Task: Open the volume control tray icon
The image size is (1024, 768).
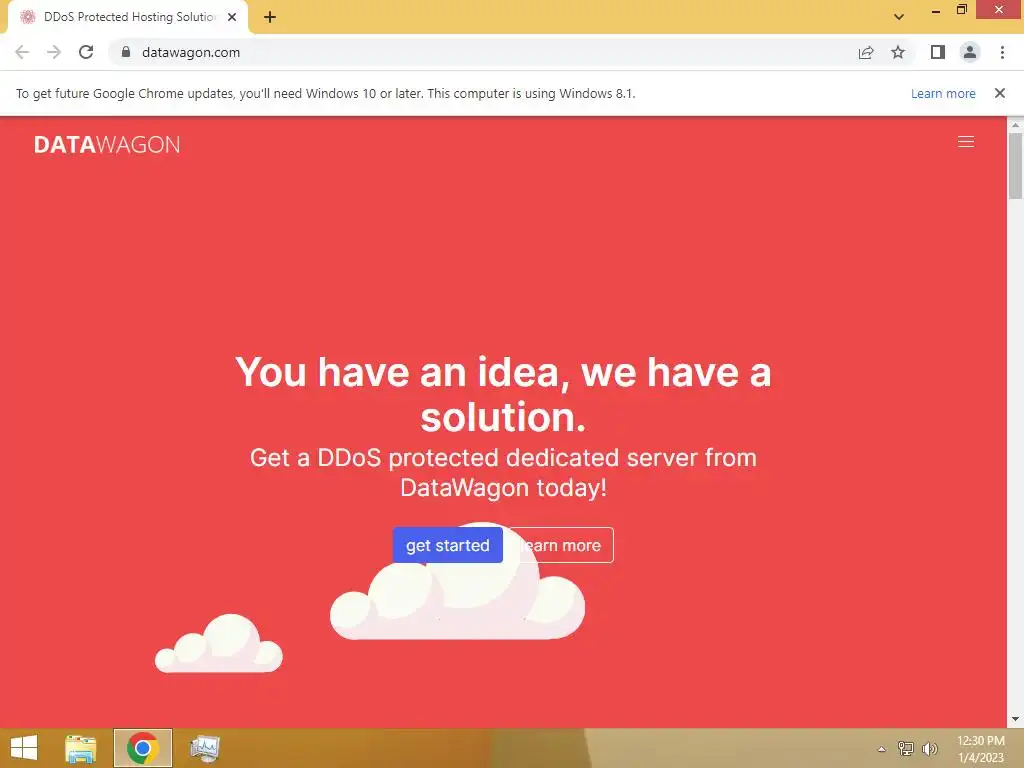Action: pos(930,748)
